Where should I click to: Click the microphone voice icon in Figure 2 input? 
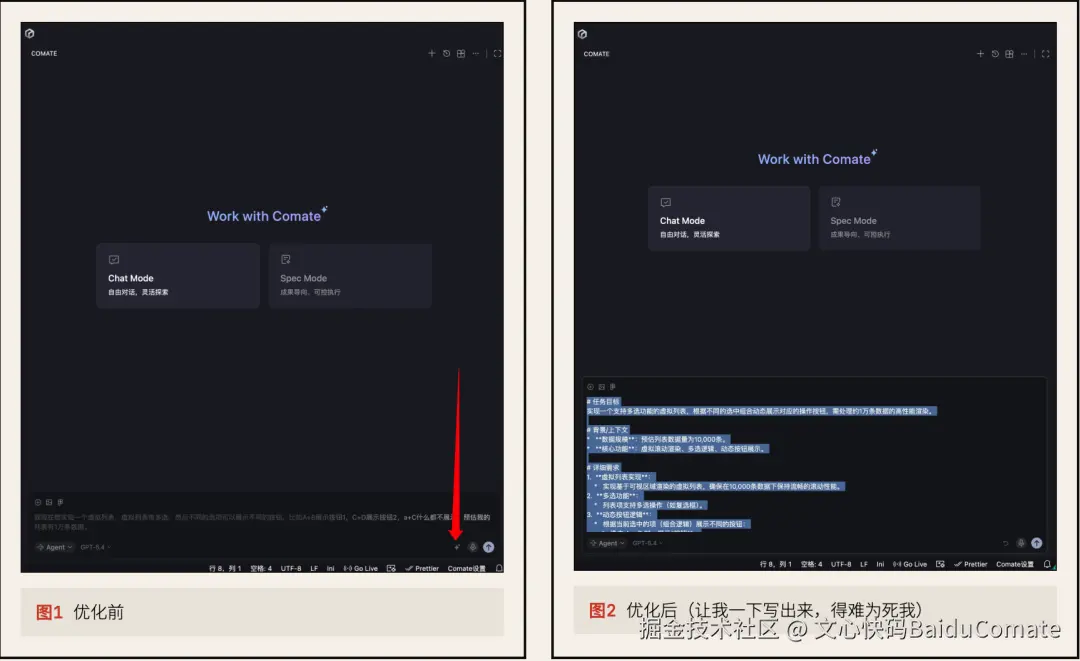[1021, 543]
